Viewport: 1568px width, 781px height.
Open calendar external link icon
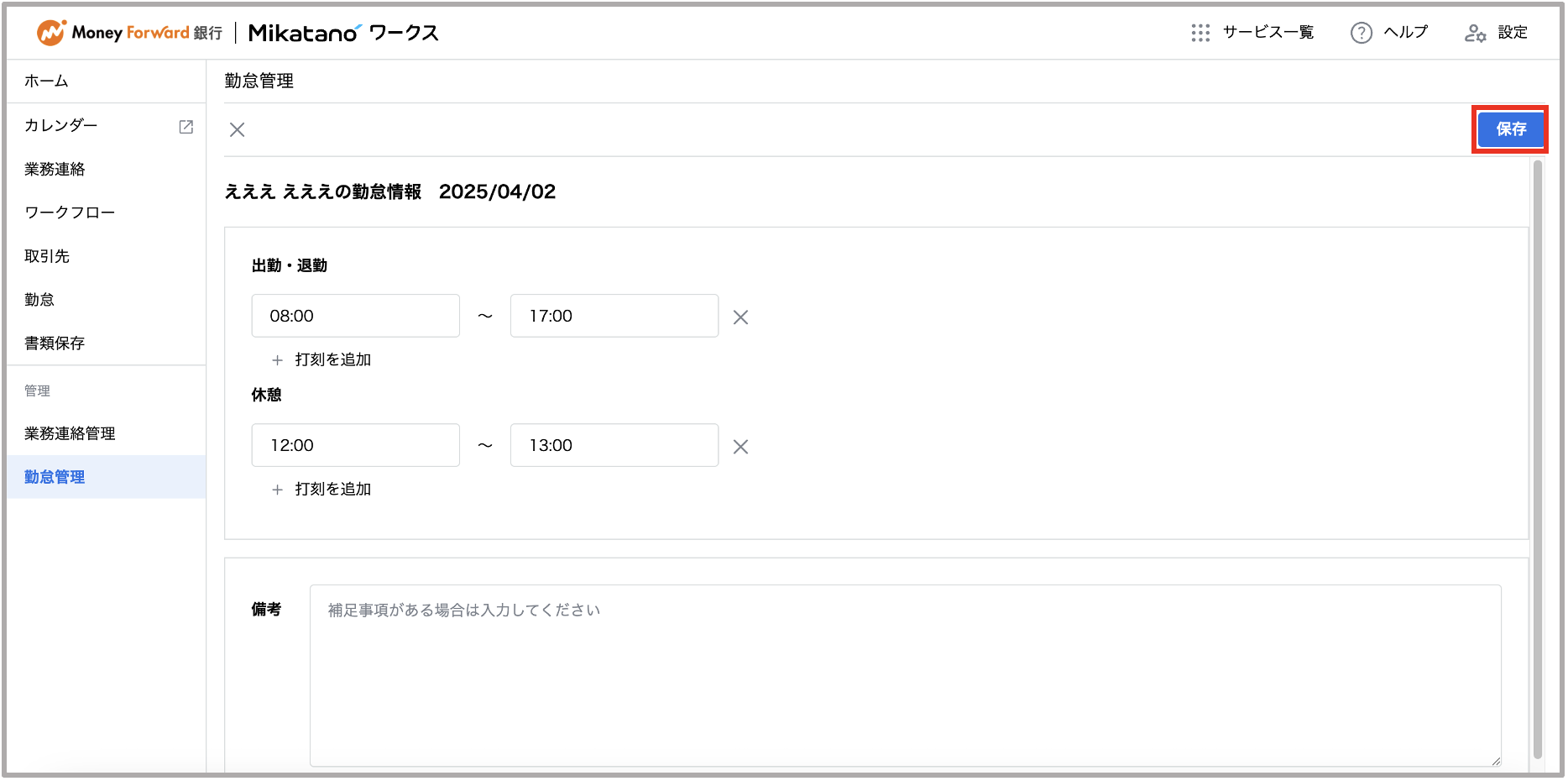tap(186, 126)
